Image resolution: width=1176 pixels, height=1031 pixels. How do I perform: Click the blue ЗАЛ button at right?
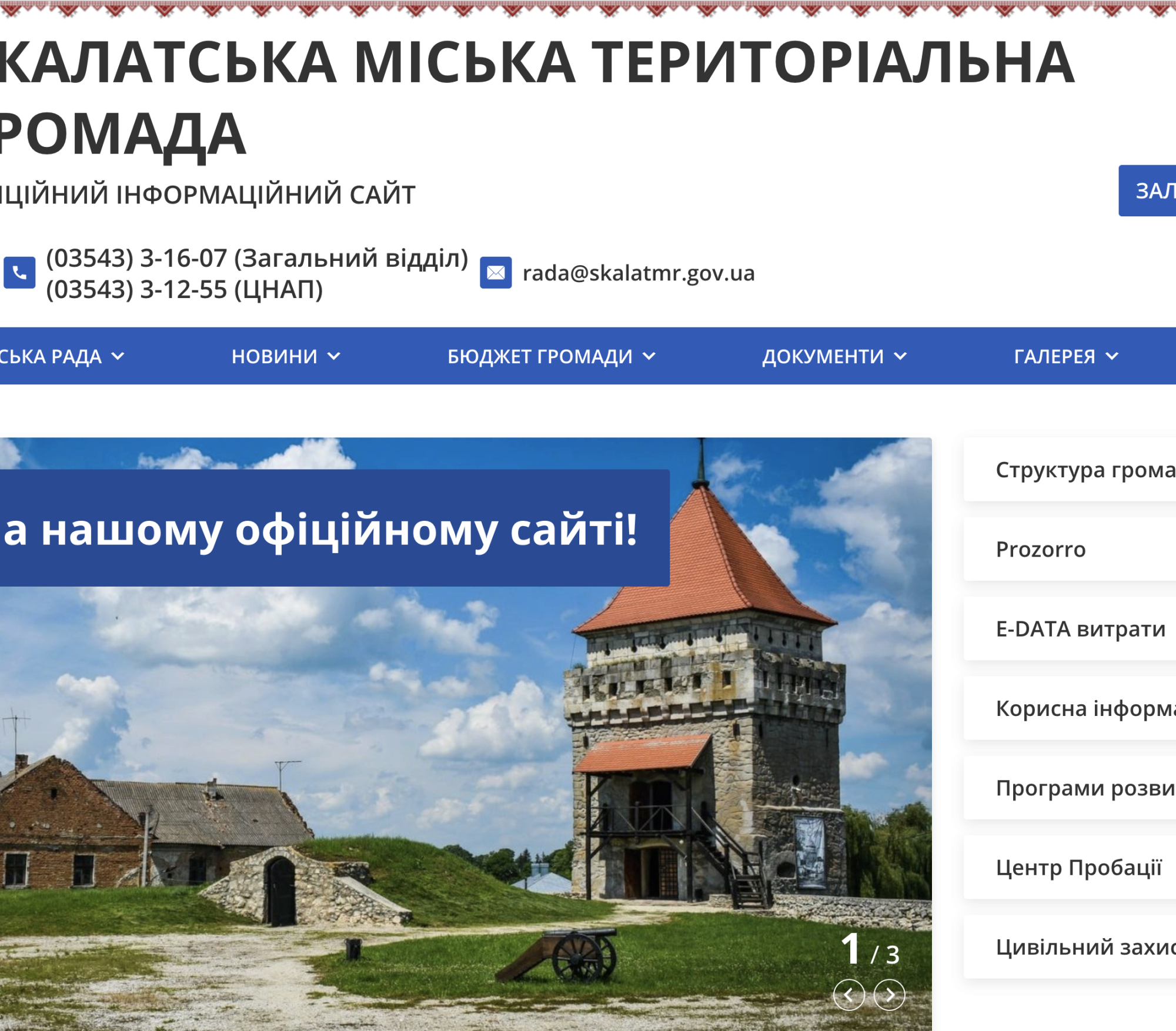coord(1147,190)
